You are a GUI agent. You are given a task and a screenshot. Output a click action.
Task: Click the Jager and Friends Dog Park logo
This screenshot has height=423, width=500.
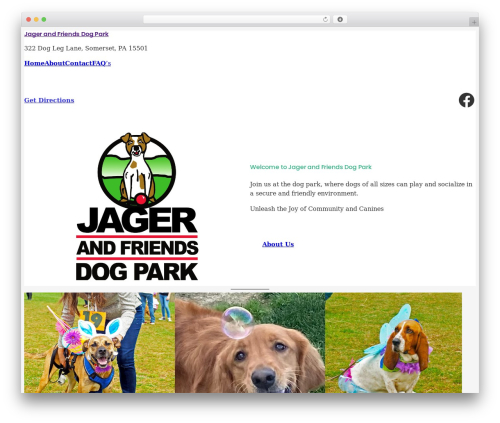pyautogui.click(x=137, y=206)
